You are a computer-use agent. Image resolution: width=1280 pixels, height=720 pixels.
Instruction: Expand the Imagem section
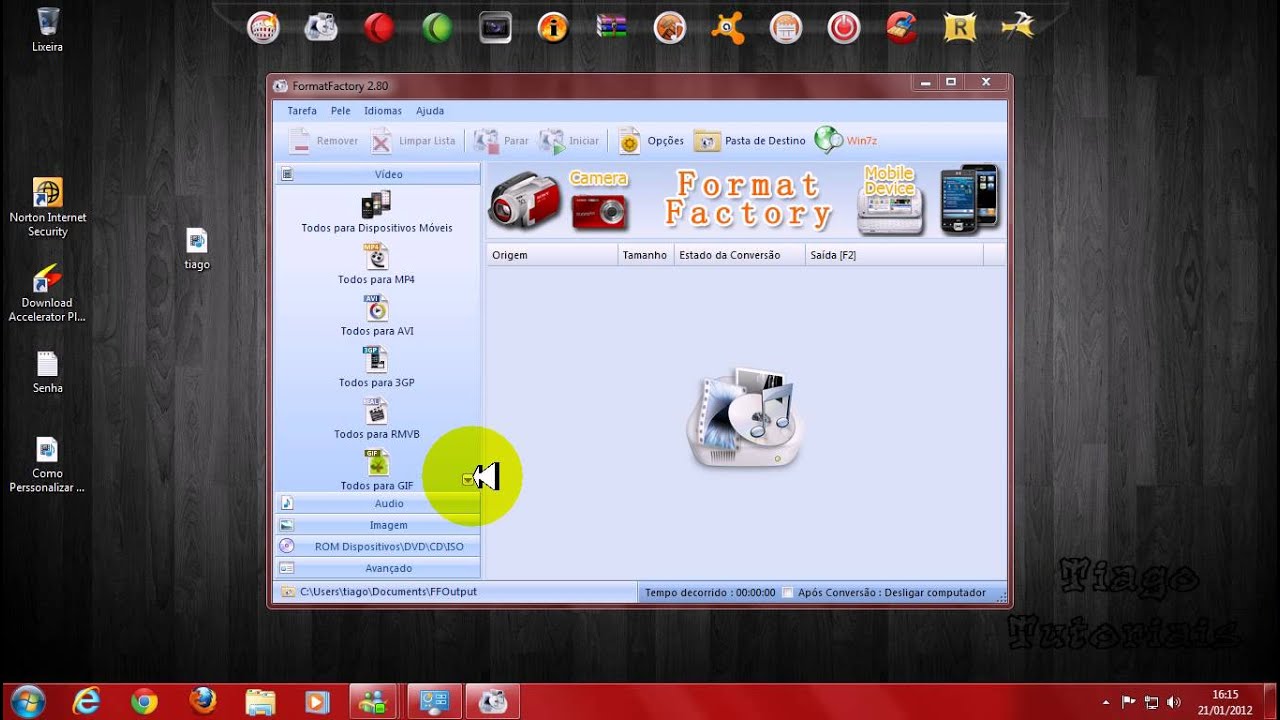click(378, 525)
